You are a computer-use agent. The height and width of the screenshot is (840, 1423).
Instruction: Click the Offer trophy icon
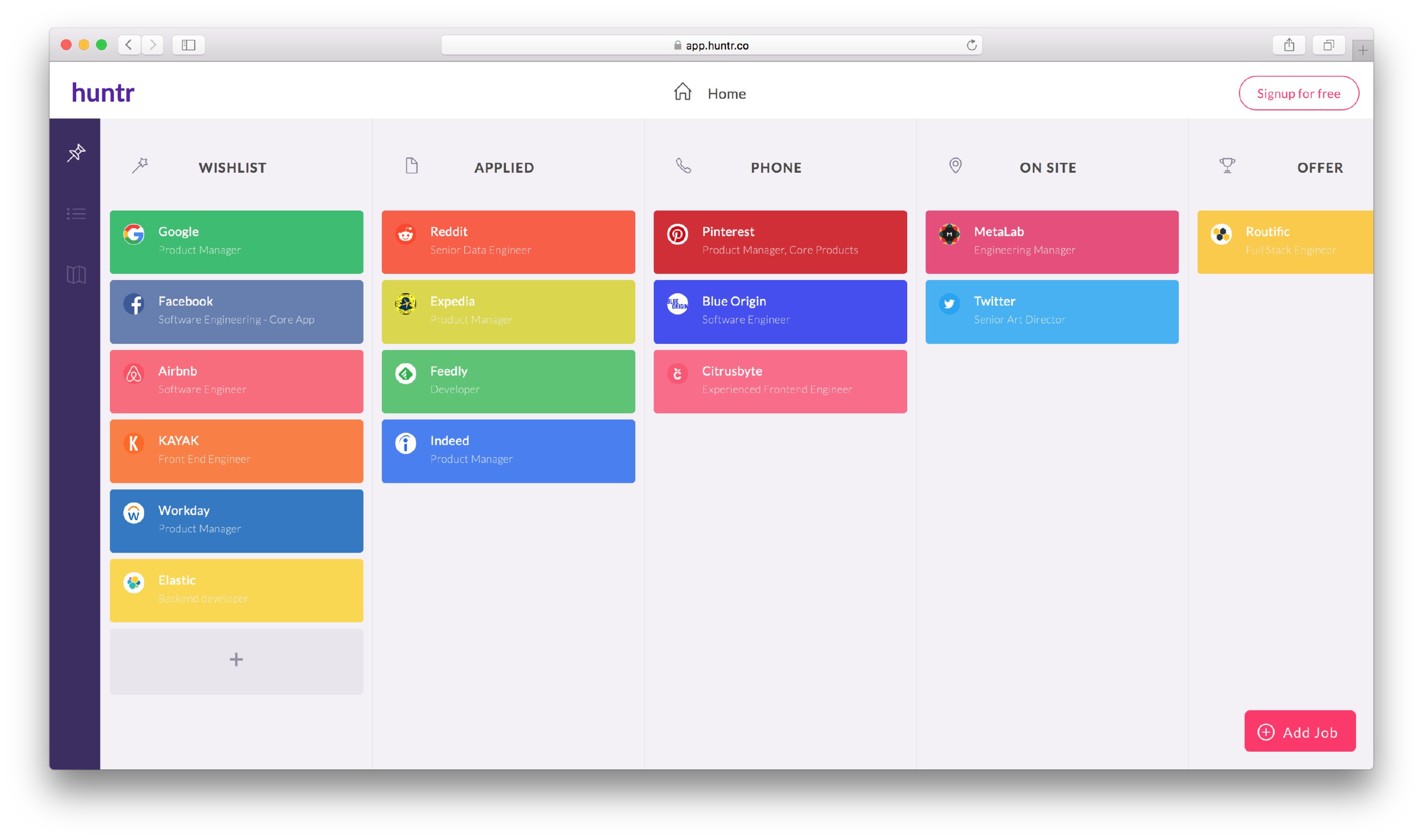1227,166
